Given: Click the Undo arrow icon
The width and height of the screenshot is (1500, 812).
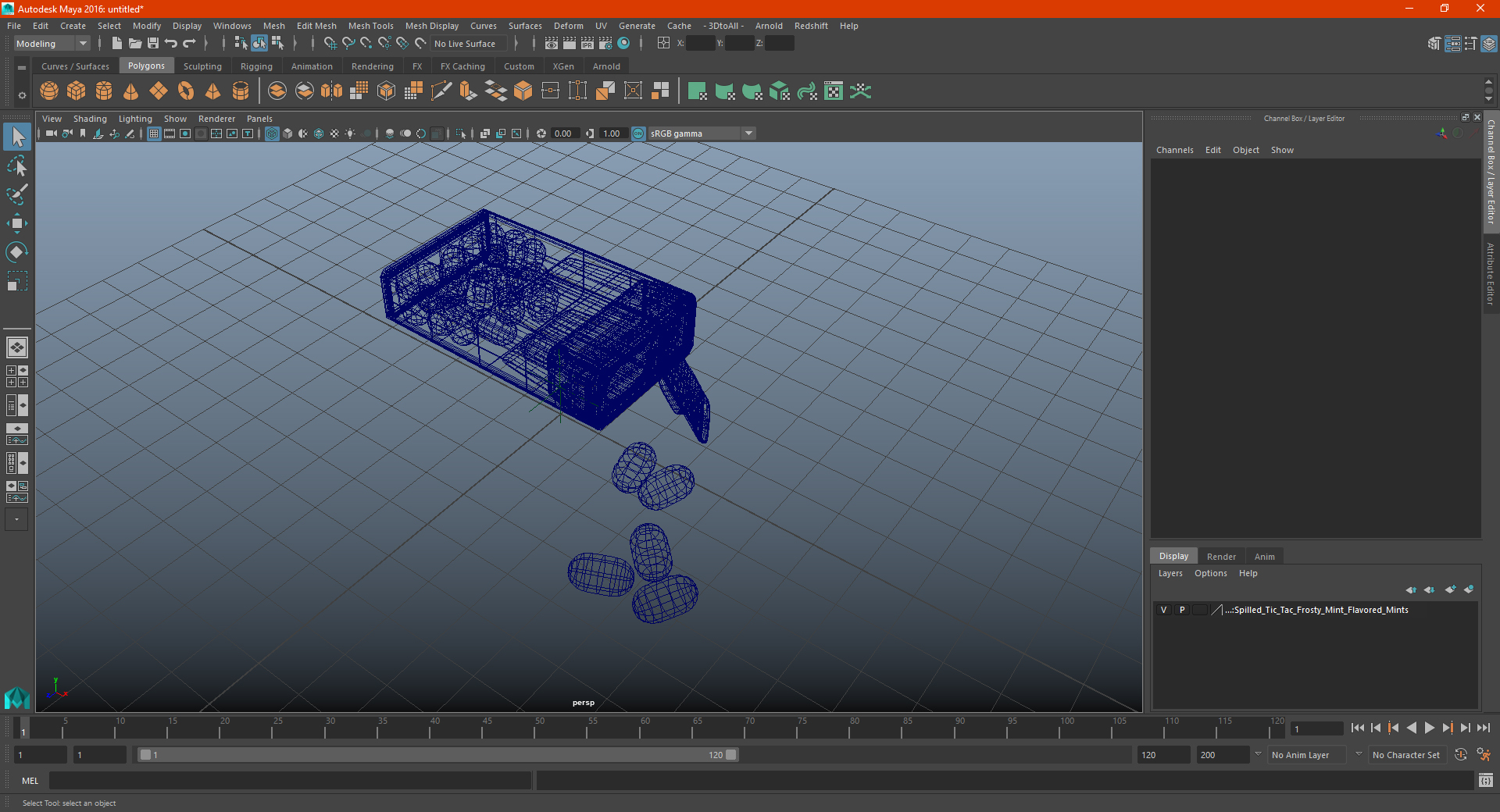Looking at the screenshot, I should point(171,44).
